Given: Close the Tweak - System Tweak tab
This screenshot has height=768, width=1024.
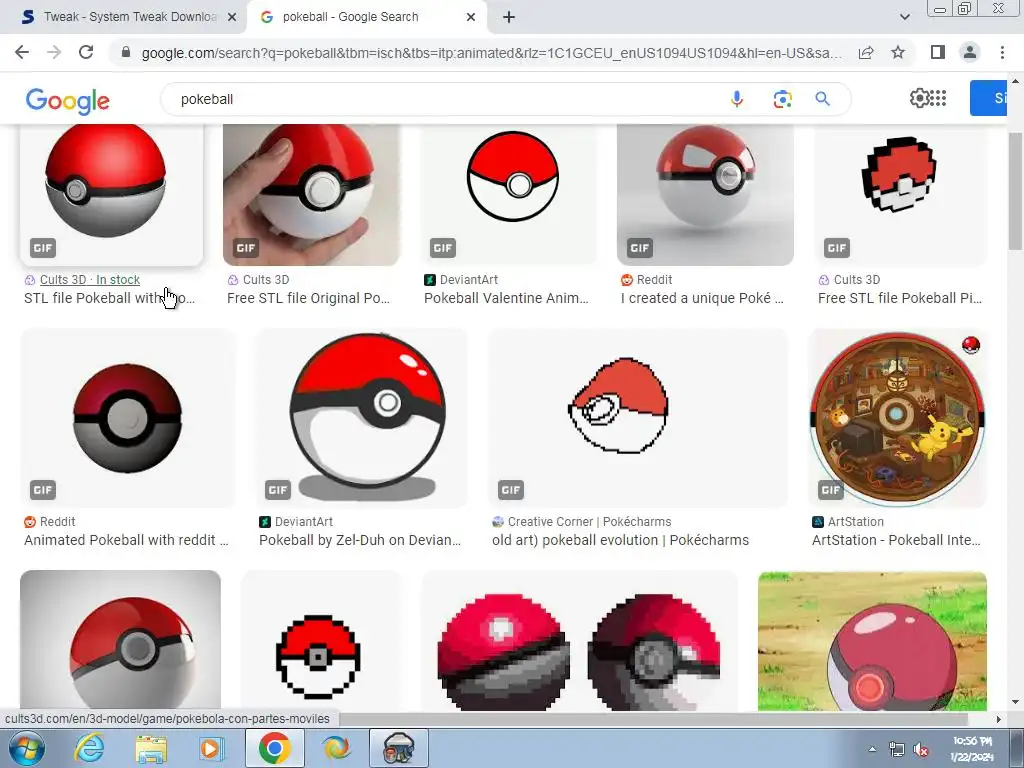Looking at the screenshot, I should 232,17.
